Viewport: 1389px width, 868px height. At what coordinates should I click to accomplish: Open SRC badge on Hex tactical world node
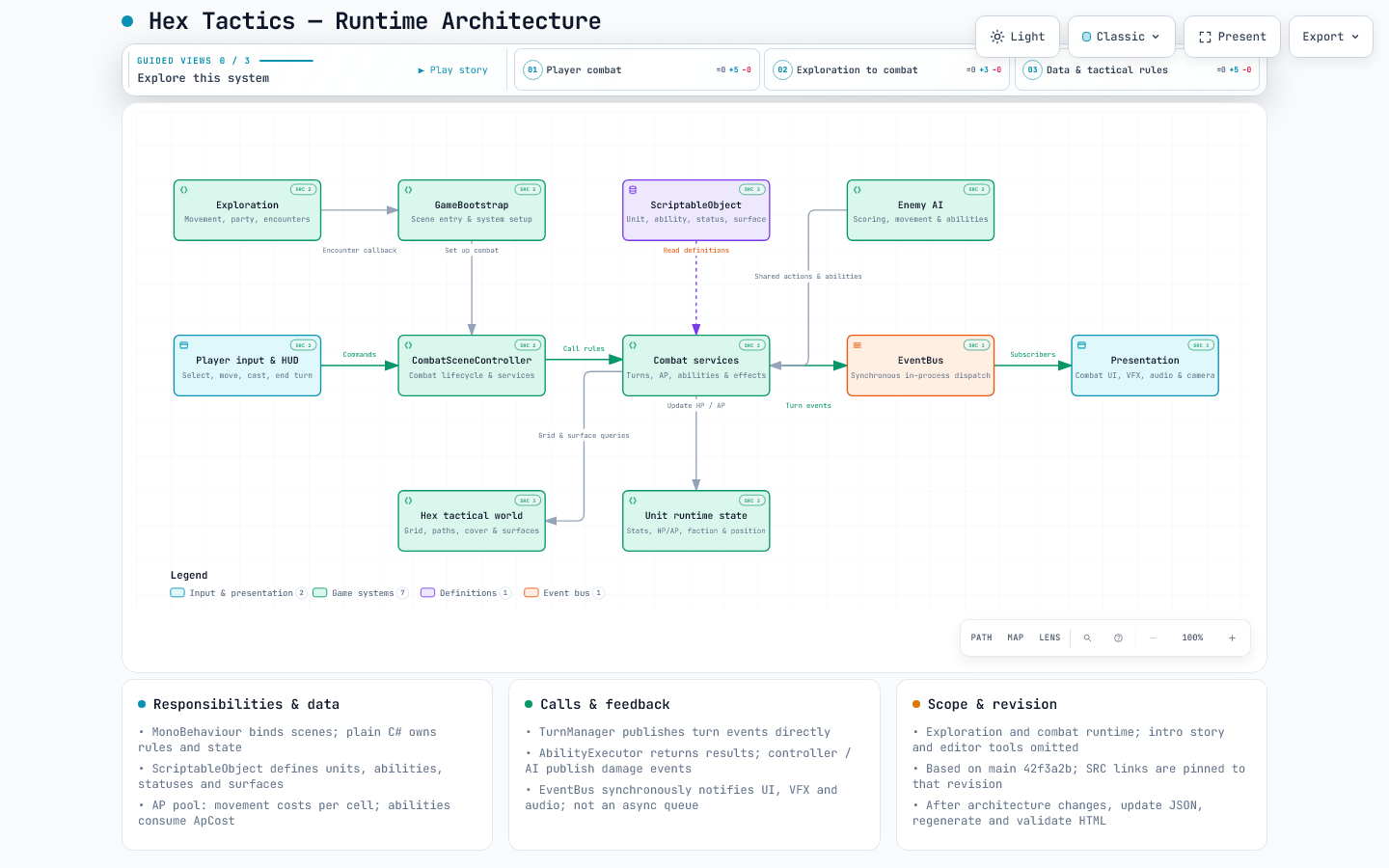click(528, 501)
